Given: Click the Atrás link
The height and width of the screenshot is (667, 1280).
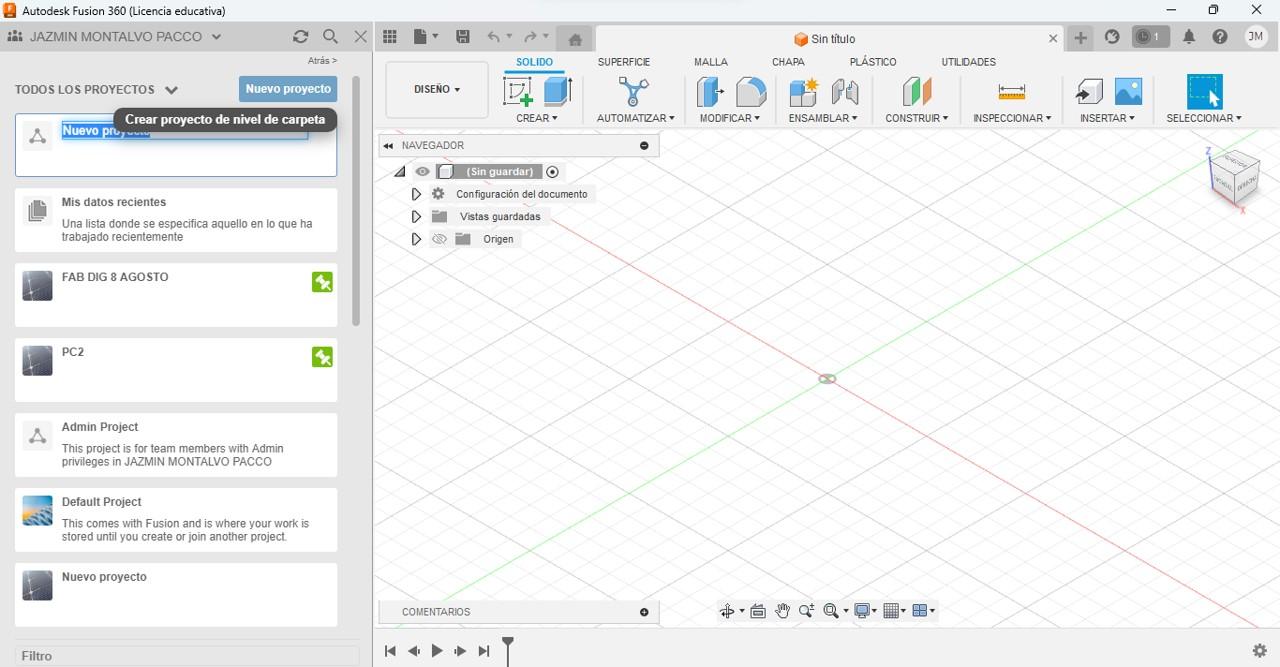Looking at the screenshot, I should [322, 61].
